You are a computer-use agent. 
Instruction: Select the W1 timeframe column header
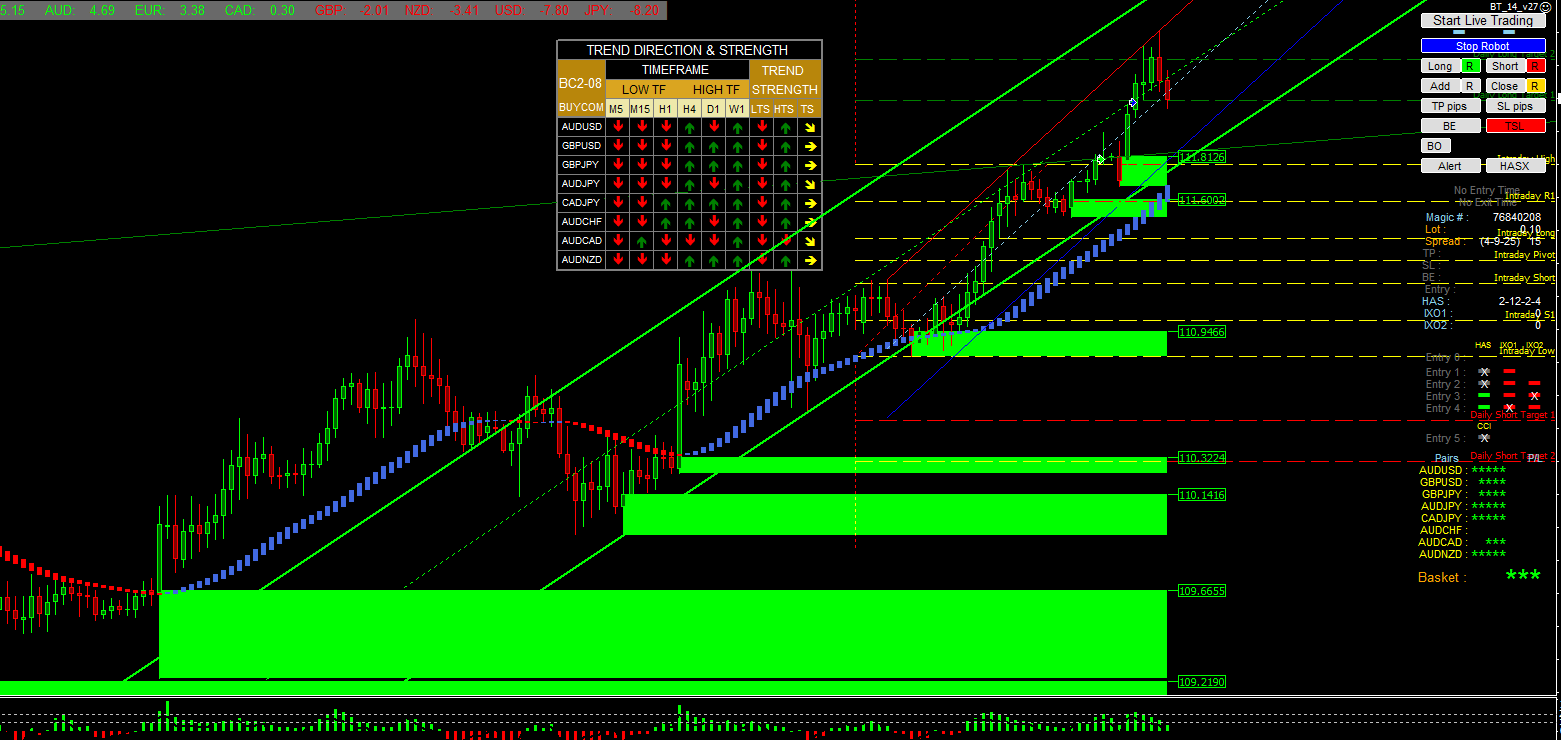[737, 108]
